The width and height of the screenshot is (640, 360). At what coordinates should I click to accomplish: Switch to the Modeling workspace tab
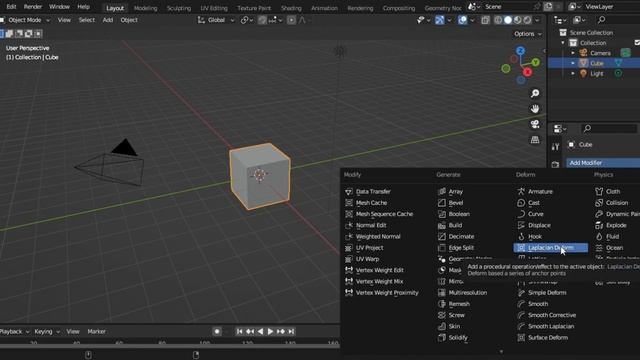145,8
